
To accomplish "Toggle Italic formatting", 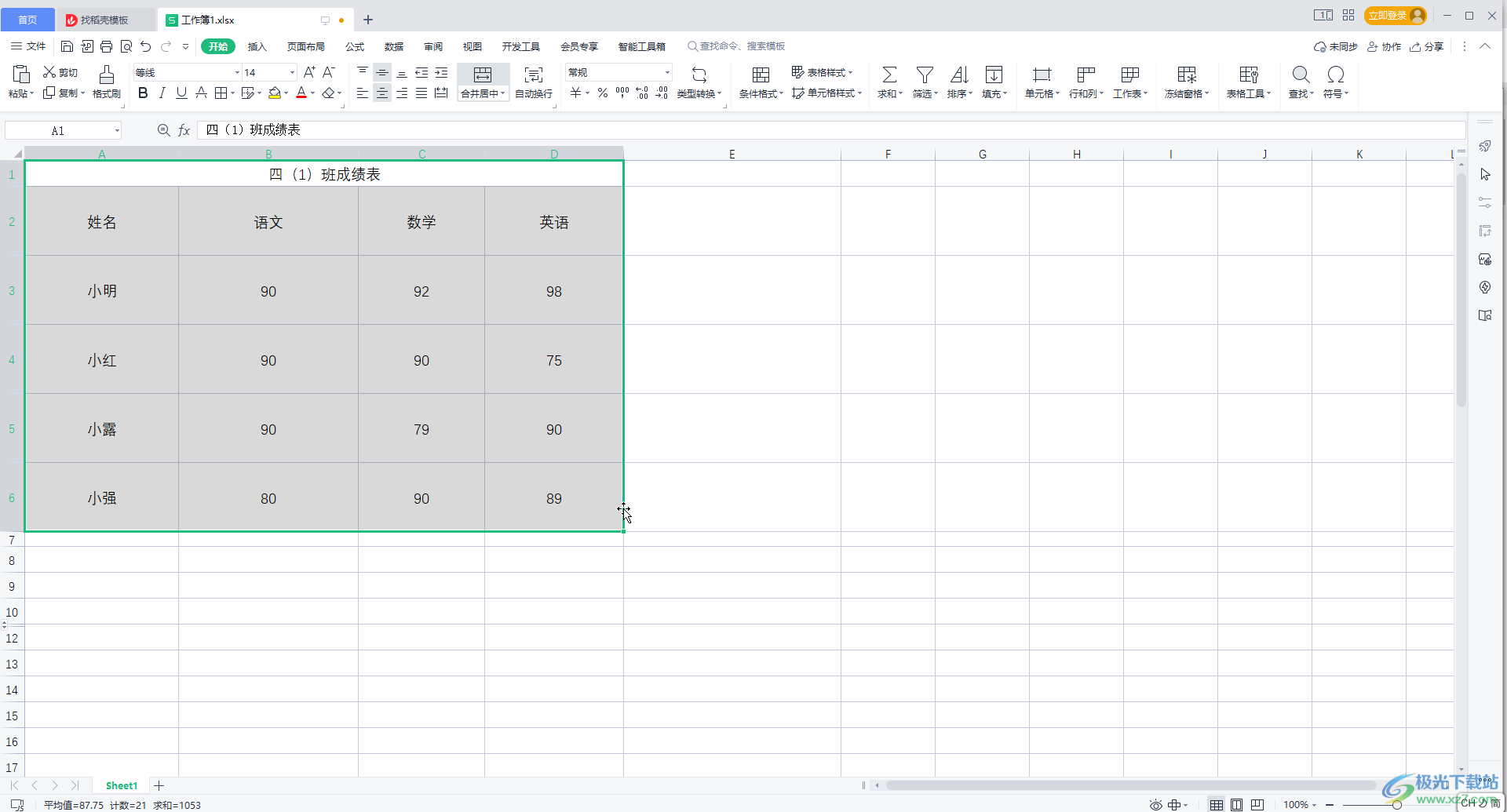I will click(x=162, y=93).
